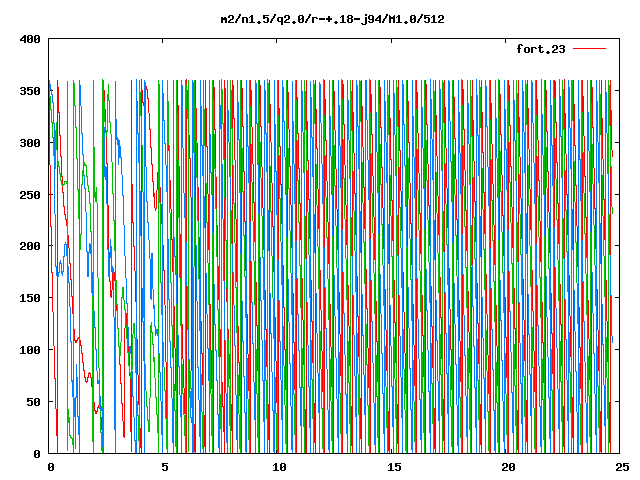
Task: Click the y-axis label 0
Action: pos(37,453)
